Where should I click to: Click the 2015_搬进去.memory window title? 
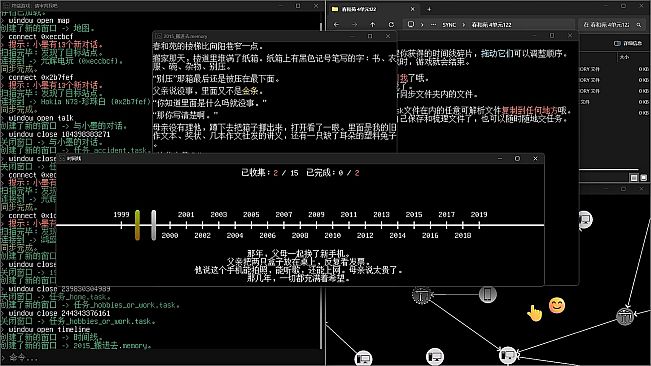(185, 36)
